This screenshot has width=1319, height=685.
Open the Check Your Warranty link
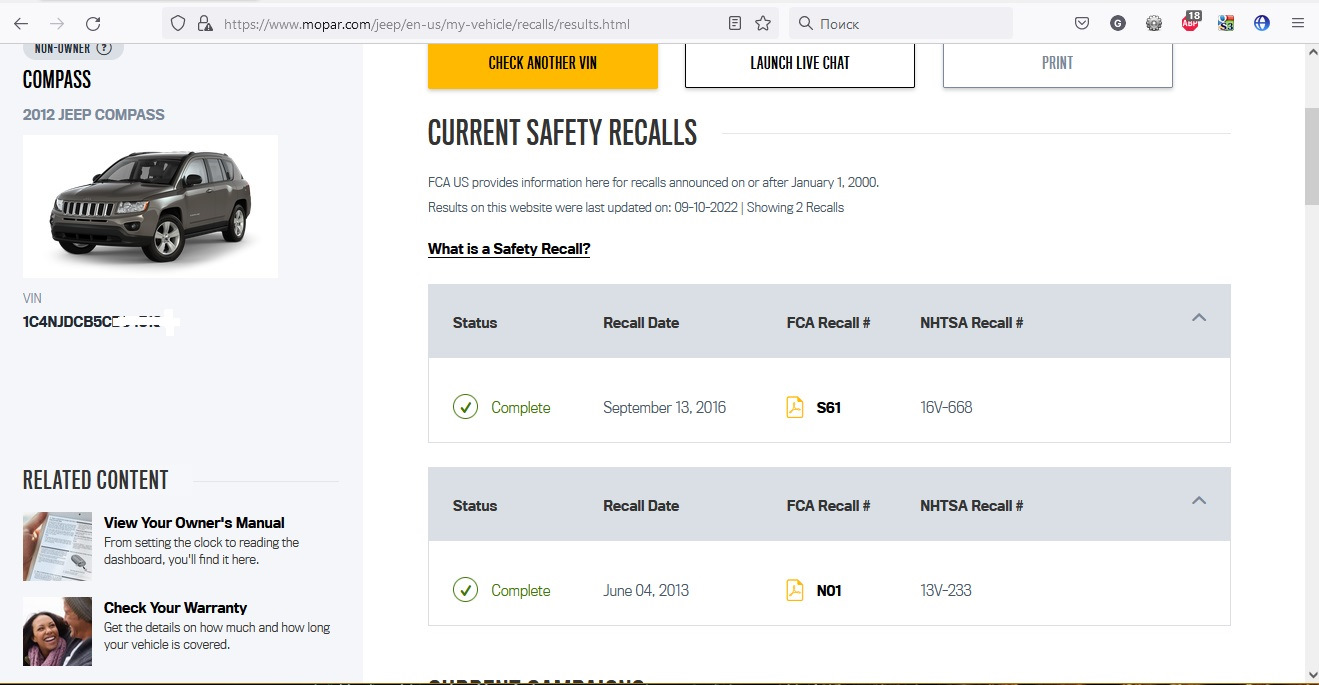tap(175, 608)
